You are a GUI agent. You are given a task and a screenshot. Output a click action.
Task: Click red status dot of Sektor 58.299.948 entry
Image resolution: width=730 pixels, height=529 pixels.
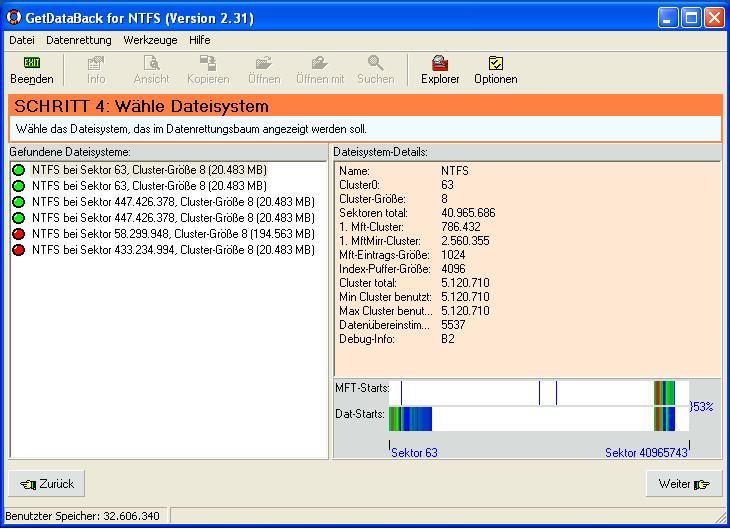point(19,234)
